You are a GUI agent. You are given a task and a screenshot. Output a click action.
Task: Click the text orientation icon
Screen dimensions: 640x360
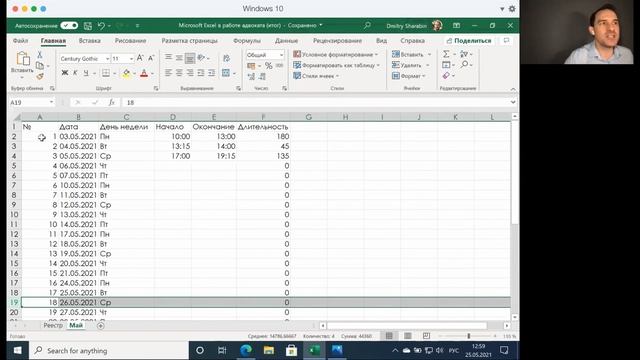[x=201, y=58]
